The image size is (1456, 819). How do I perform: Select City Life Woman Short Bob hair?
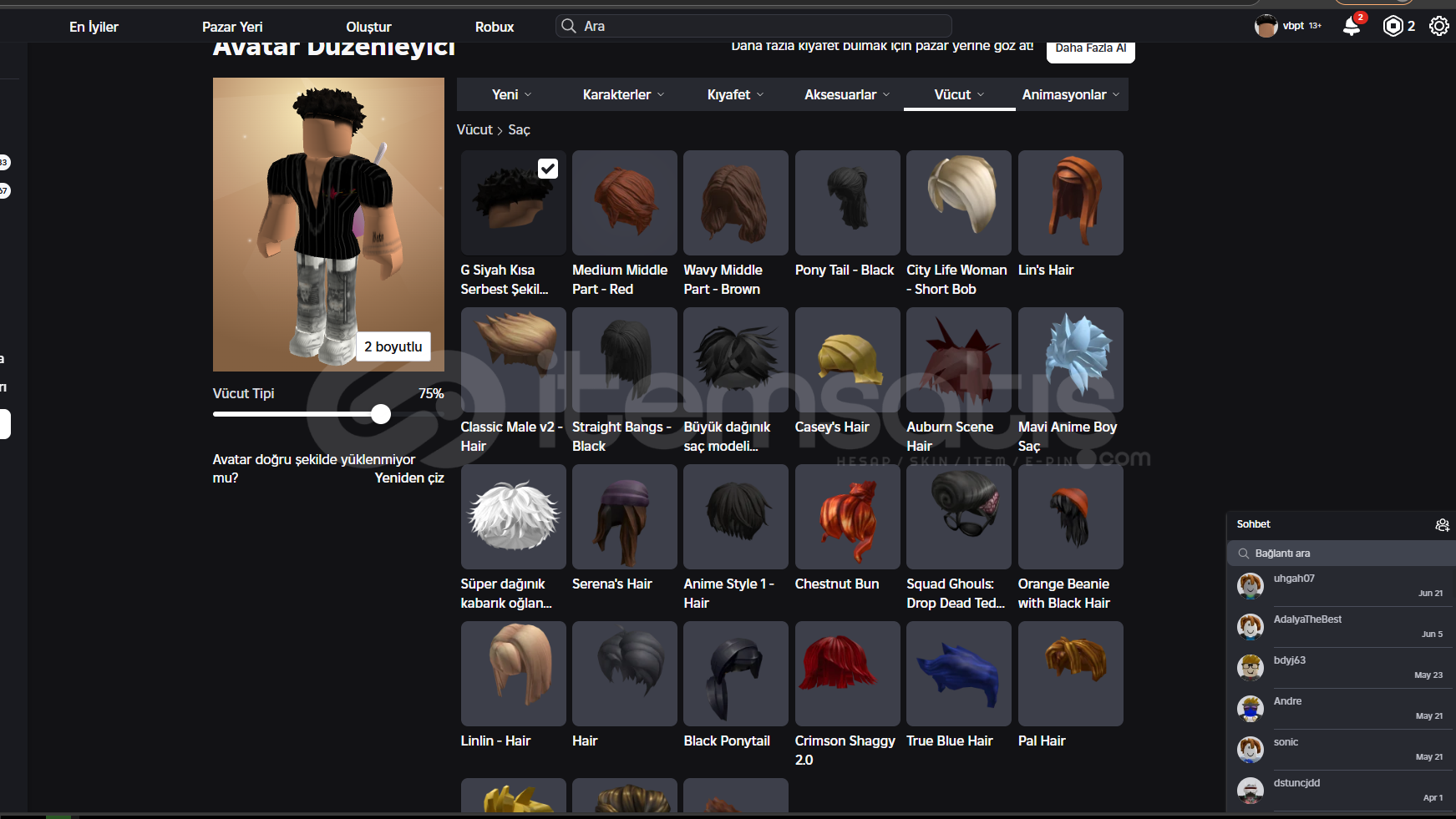(959, 203)
